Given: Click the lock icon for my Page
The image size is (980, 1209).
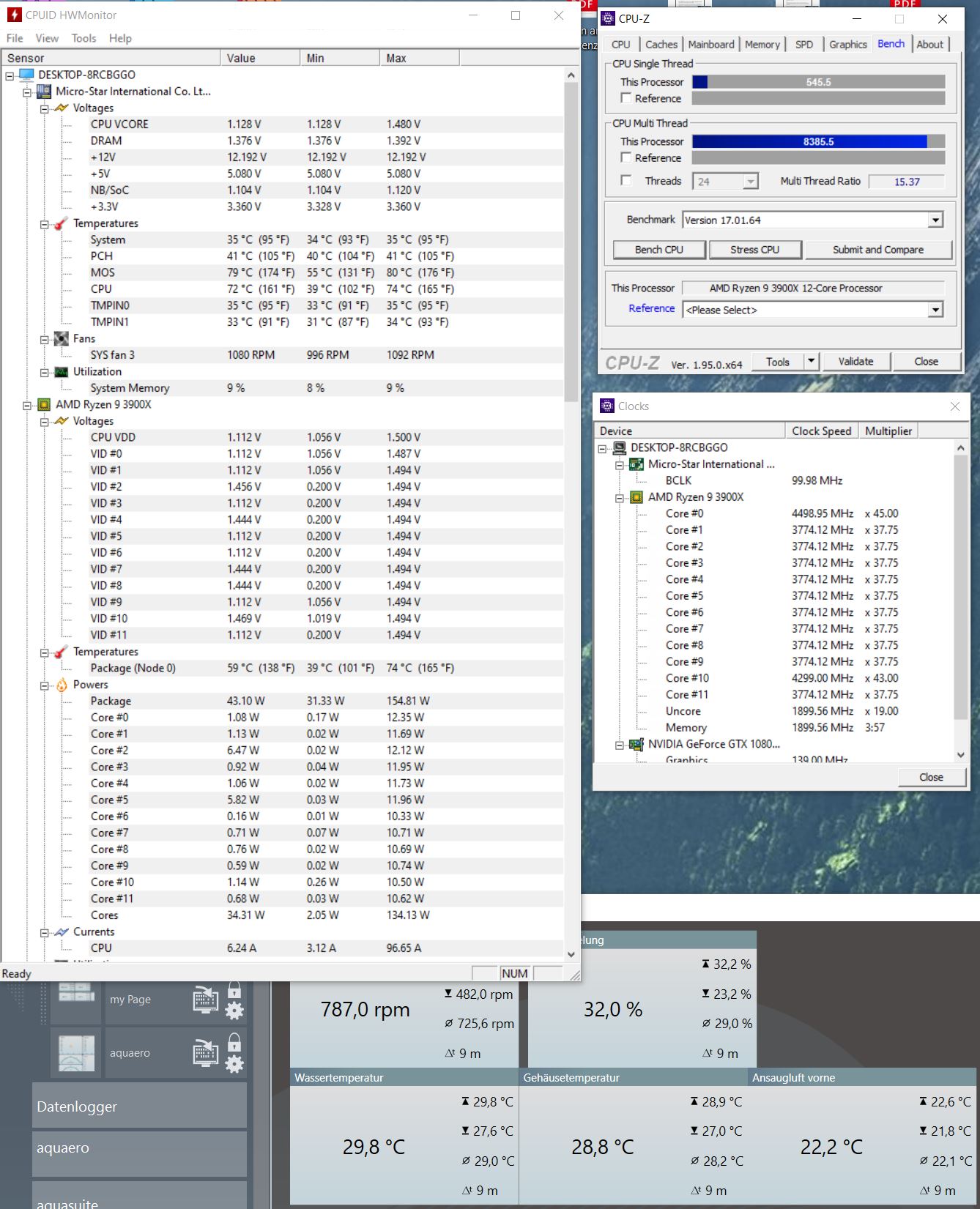Looking at the screenshot, I should [234, 990].
